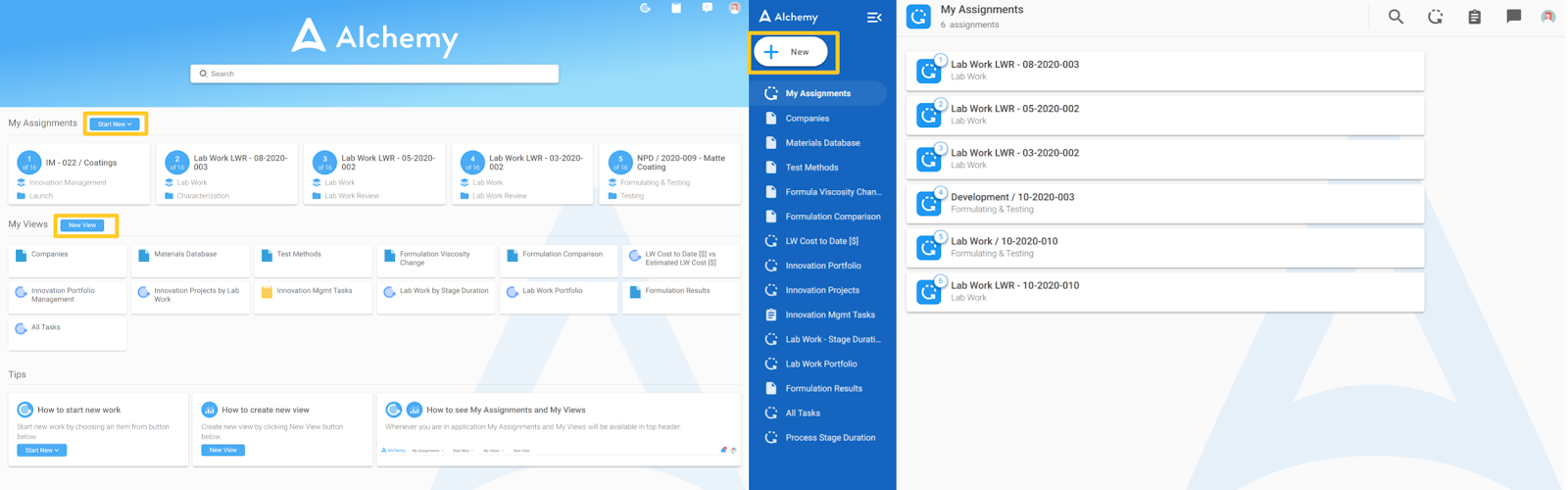Open chat messages icon in the home page header

[707, 8]
